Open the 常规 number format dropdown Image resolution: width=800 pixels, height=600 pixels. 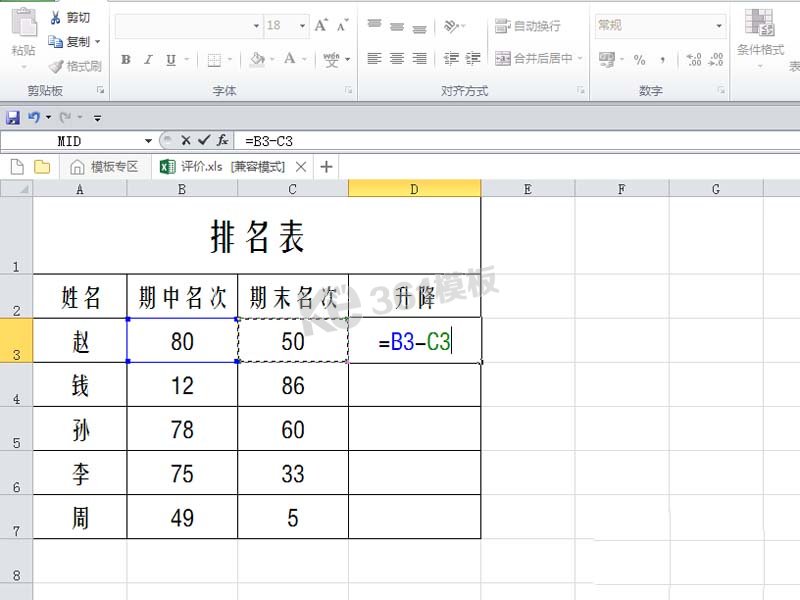coord(720,26)
